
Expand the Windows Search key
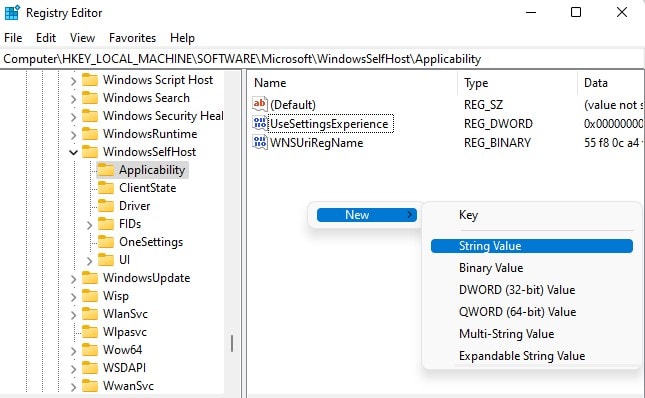pyautogui.click(x=73, y=98)
